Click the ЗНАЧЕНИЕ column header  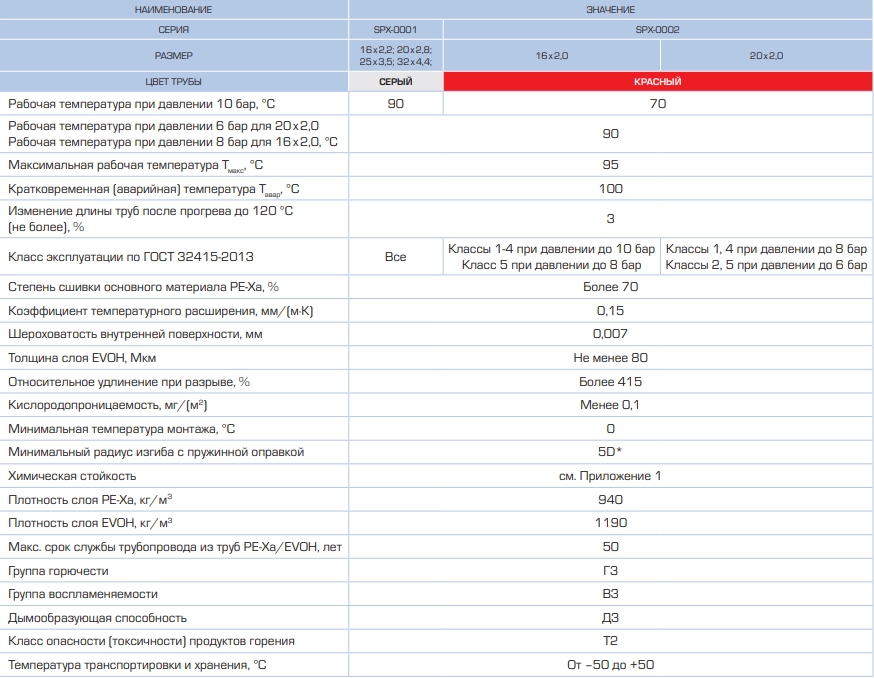pyautogui.click(x=610, y=9)
